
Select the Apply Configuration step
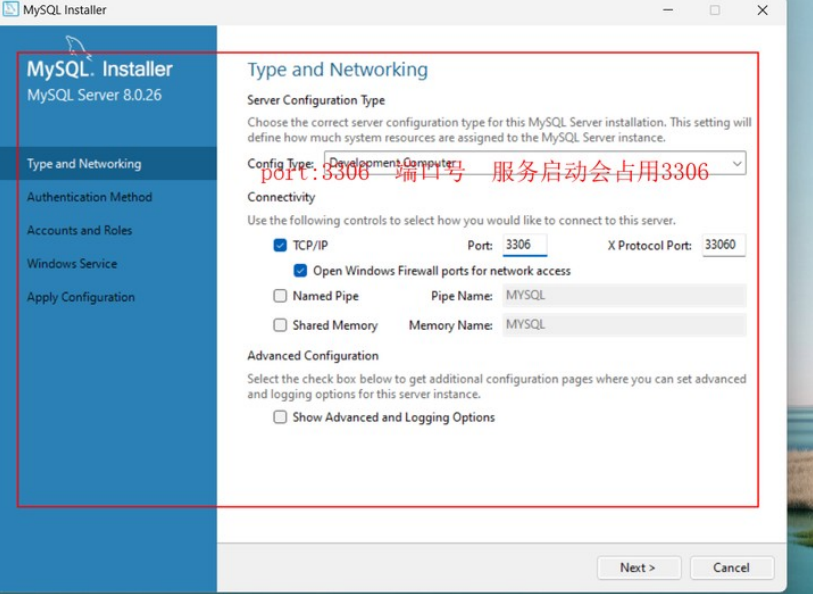(81, 297)
